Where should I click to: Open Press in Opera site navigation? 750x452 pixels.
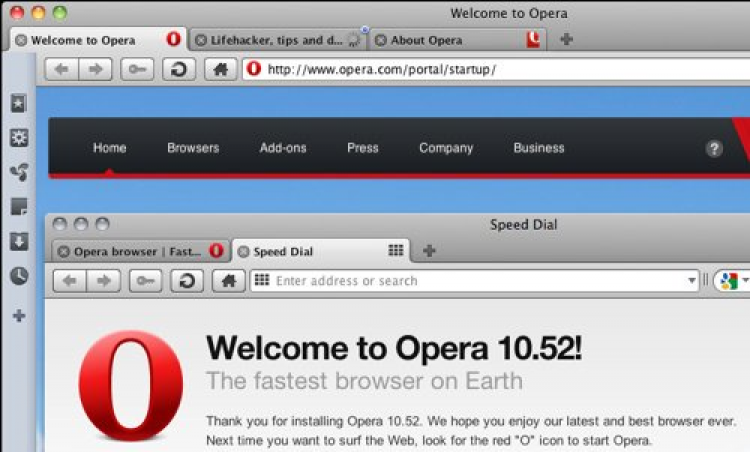tap(363, 148)
